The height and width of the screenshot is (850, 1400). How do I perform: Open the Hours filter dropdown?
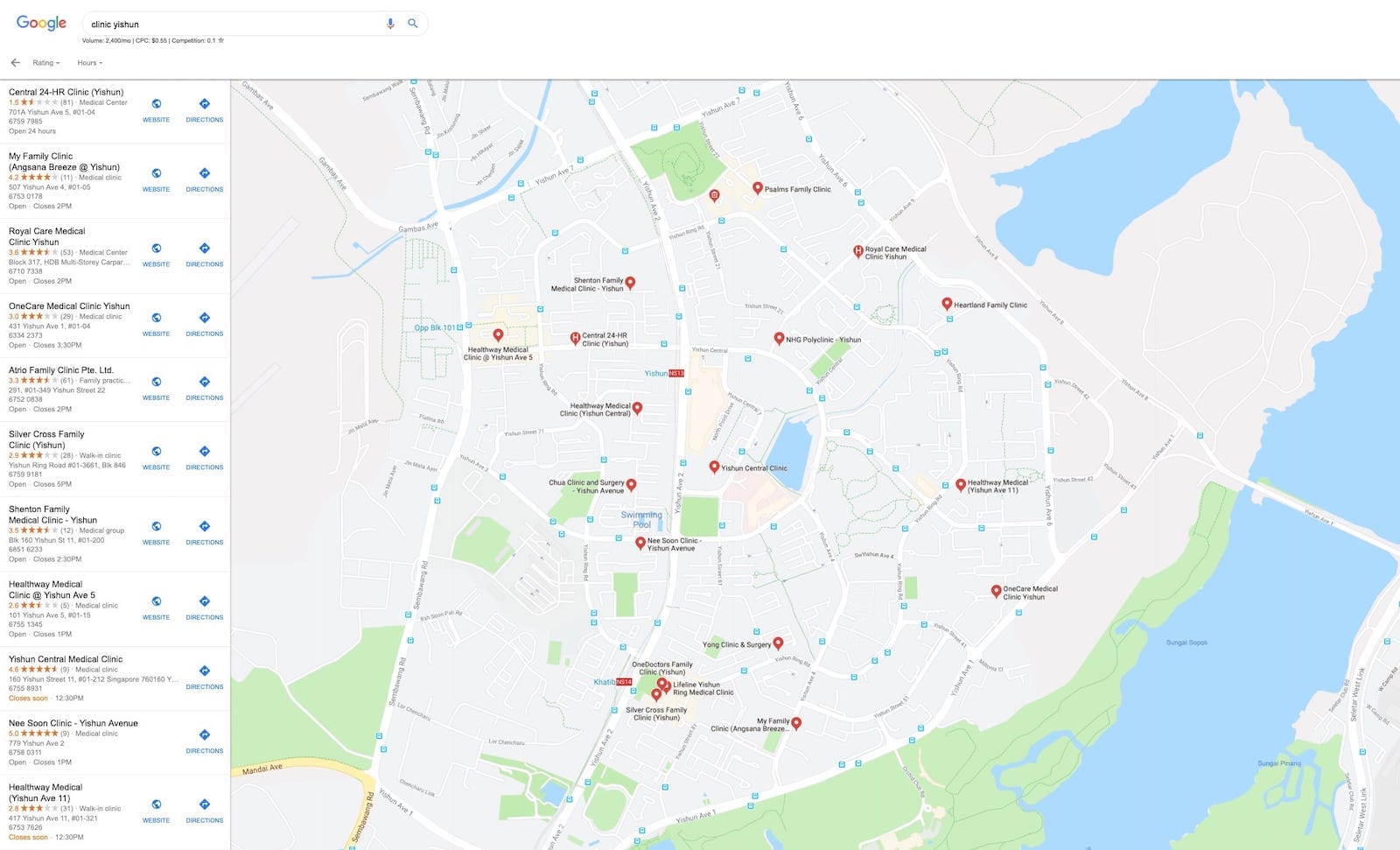click(x=90, y=63)
